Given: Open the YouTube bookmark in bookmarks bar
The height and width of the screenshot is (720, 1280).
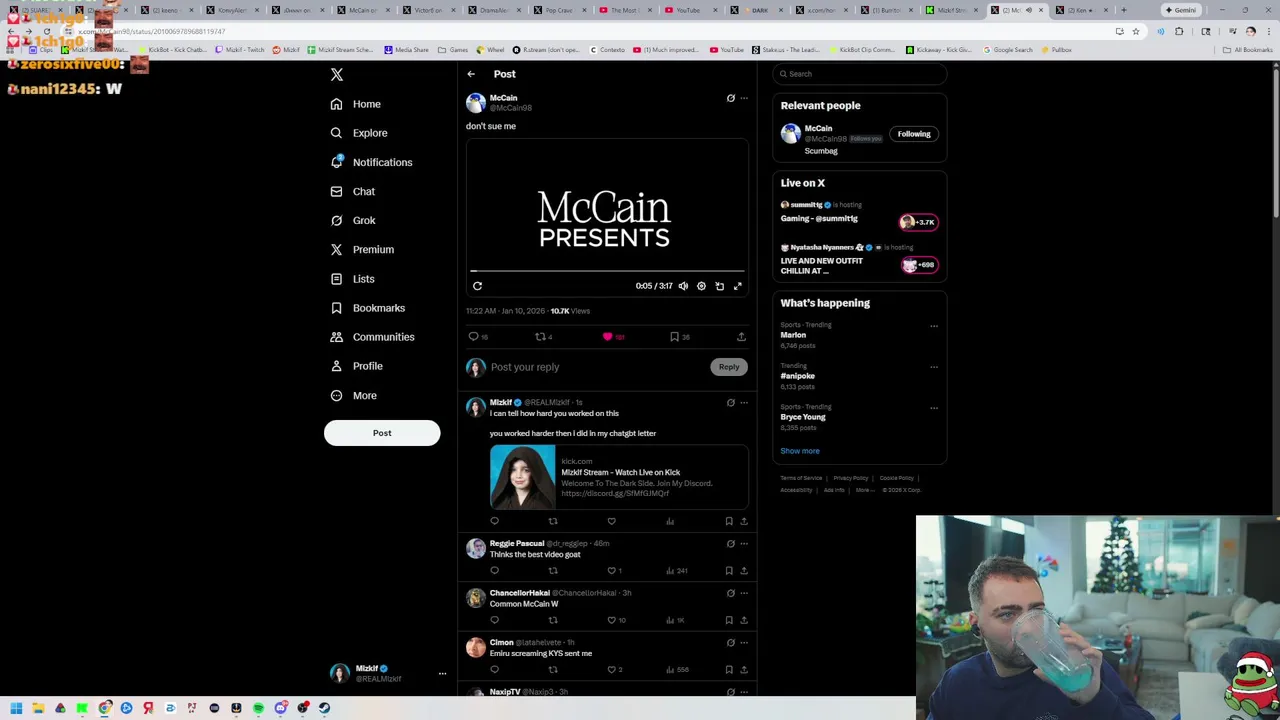Looking at the screenshot, I should click(x=727, y=50).
